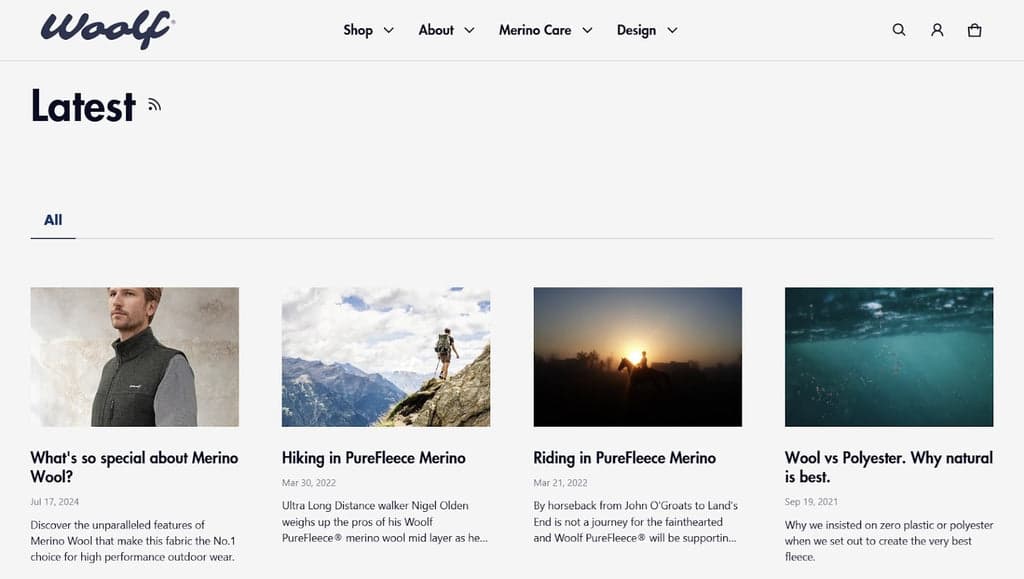This screenshot has width=1024, height=579.
Task: Click the 'Sep 19, 2021' date text
Action: click(x=811, y=502)
